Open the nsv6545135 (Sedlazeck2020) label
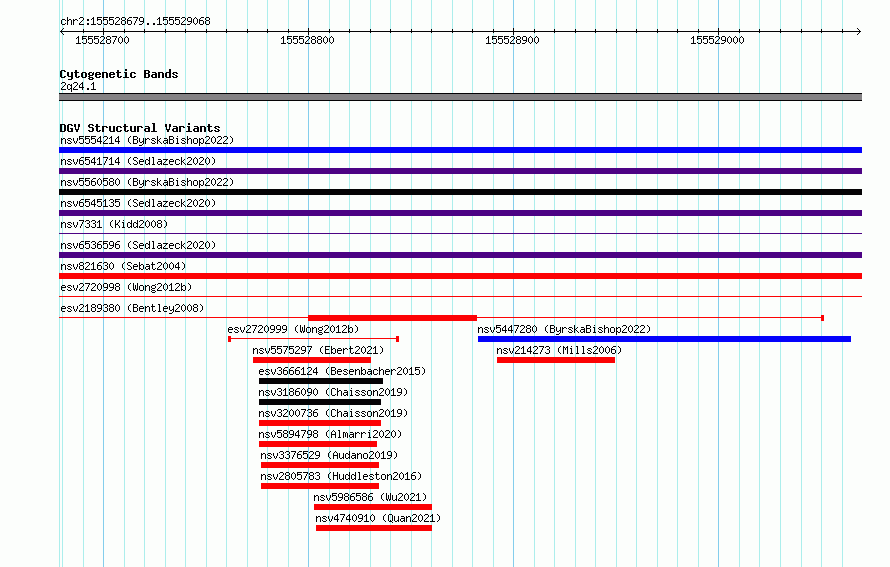Viewport: 890px width, 567px height. pos(138,203)
